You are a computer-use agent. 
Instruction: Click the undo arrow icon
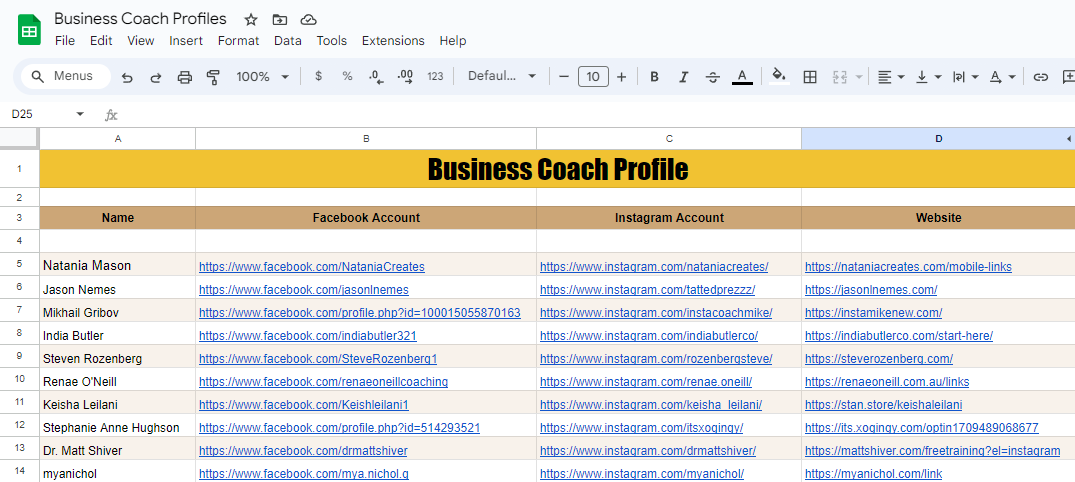tap(127, 77)
